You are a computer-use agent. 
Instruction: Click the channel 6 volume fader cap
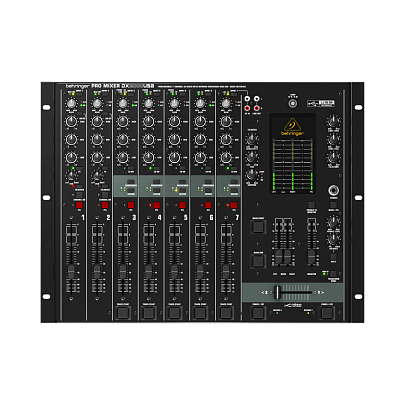200,271
